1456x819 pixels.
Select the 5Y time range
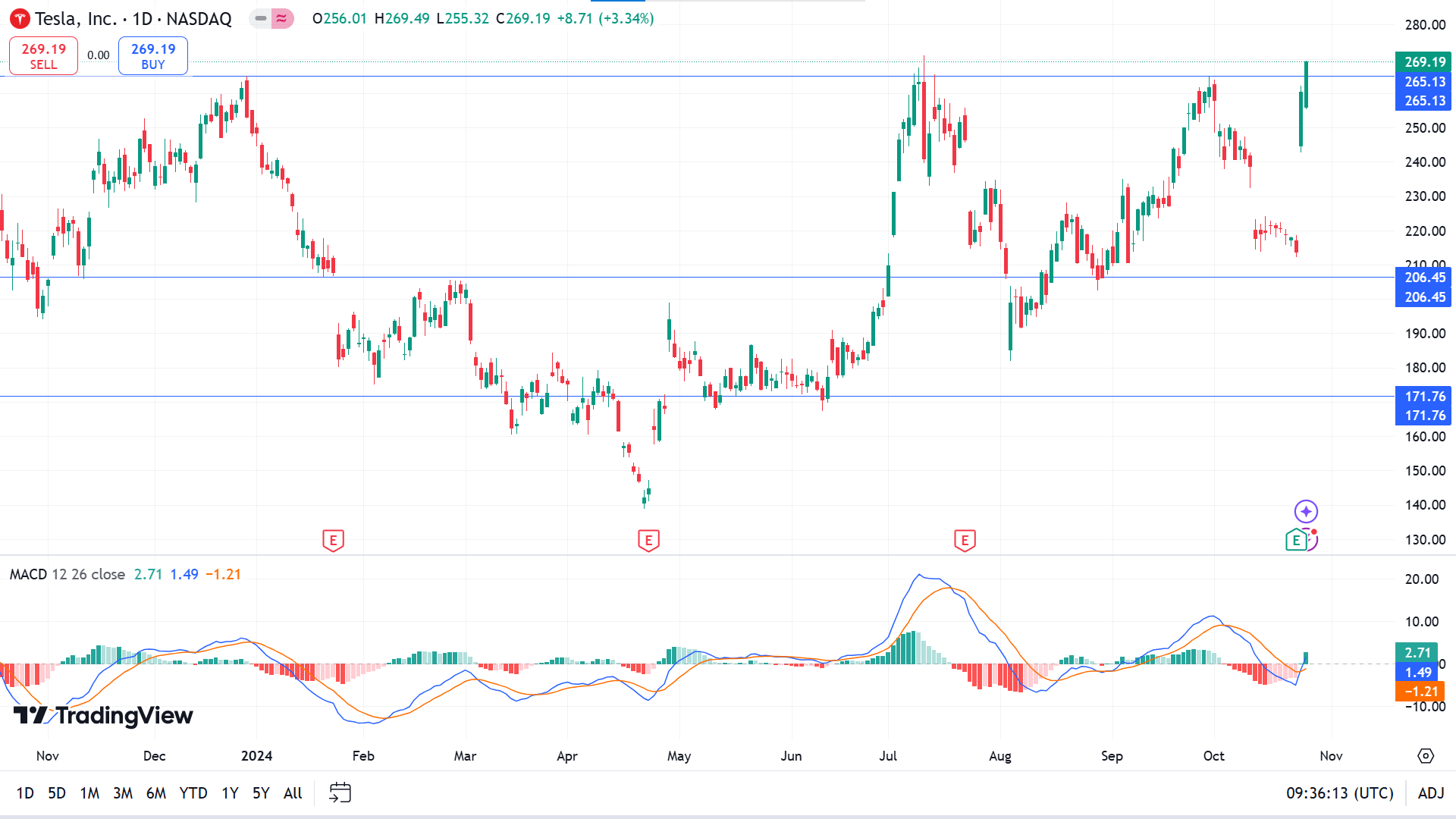261,793
